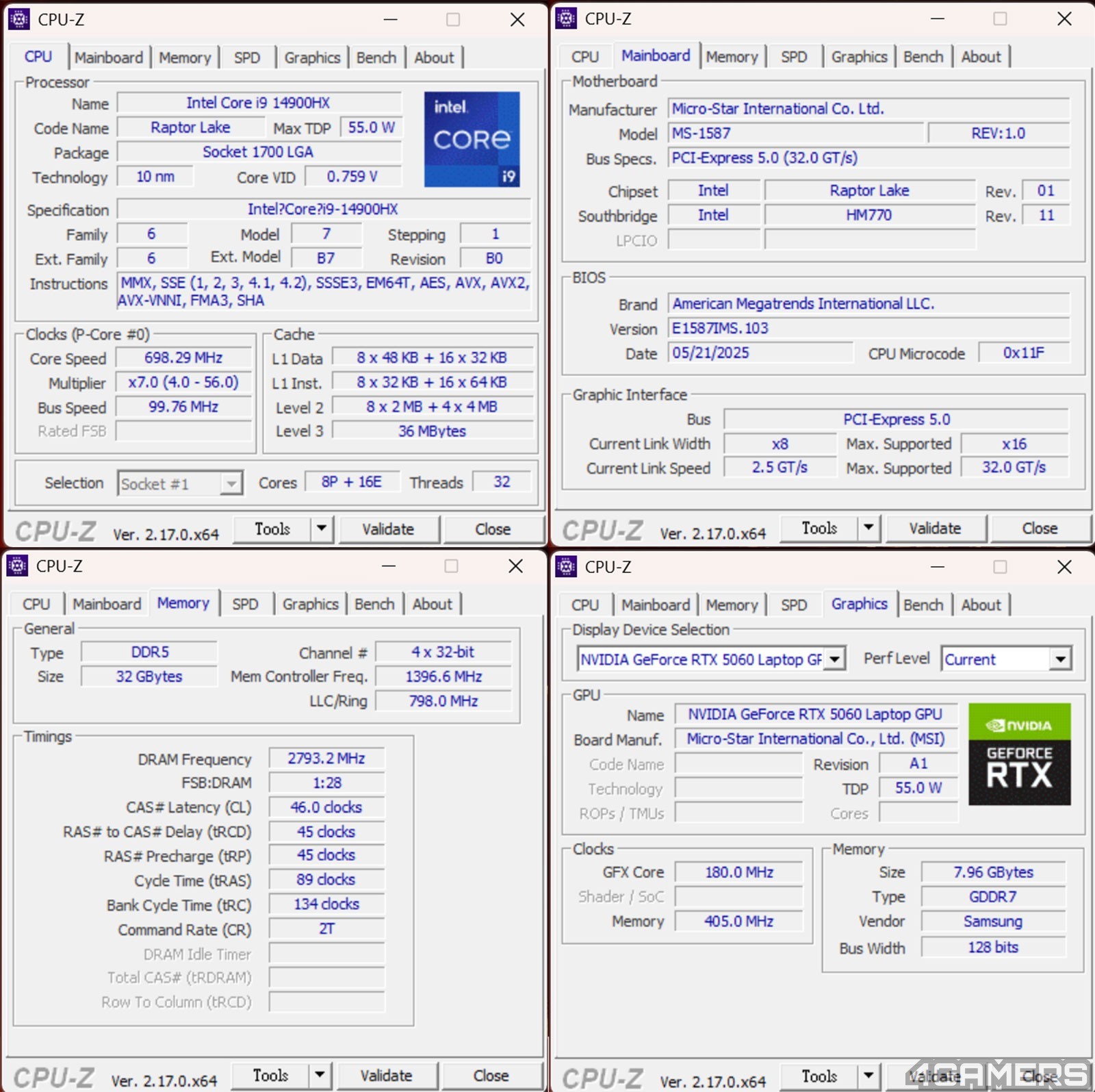Click CPU-Z app icon in Mainboard window title bar
Viewport: 1095px width, 1092px height.
[x=566, y=18]
